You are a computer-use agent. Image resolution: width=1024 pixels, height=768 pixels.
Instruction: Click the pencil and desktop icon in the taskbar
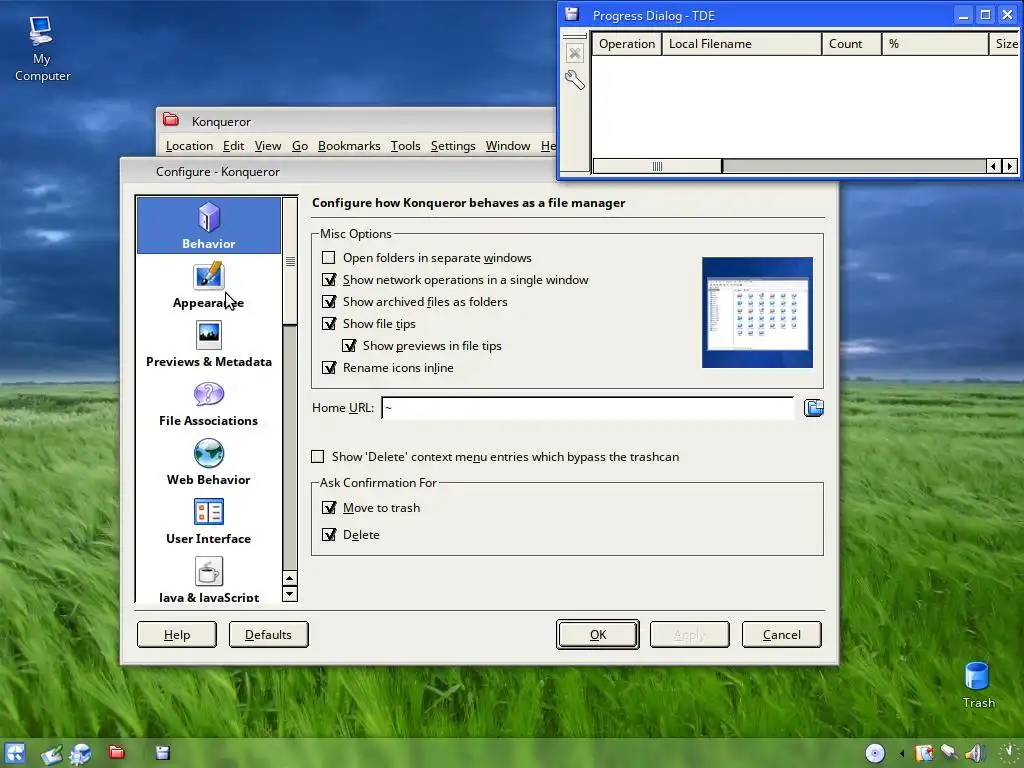coord(52,754)
